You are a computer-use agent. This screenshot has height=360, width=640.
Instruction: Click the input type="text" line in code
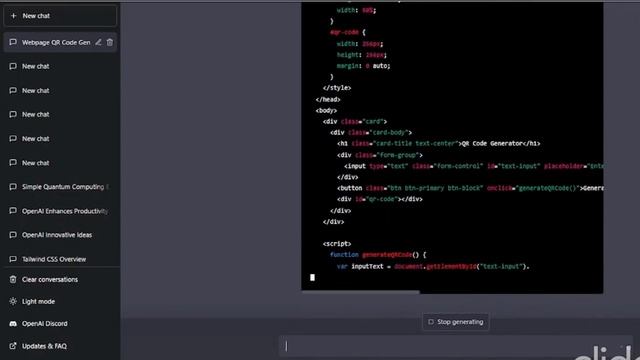pyautogui.click(x=474, y=166)
